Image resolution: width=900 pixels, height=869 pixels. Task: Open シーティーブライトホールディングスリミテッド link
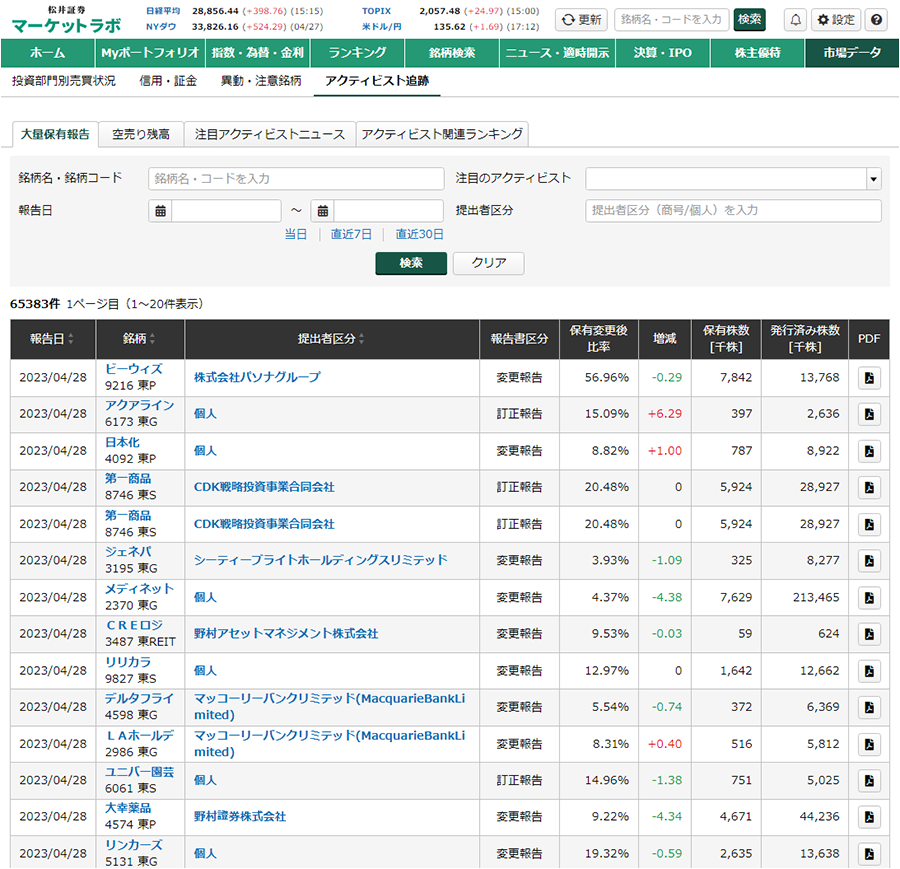(320, 560)
